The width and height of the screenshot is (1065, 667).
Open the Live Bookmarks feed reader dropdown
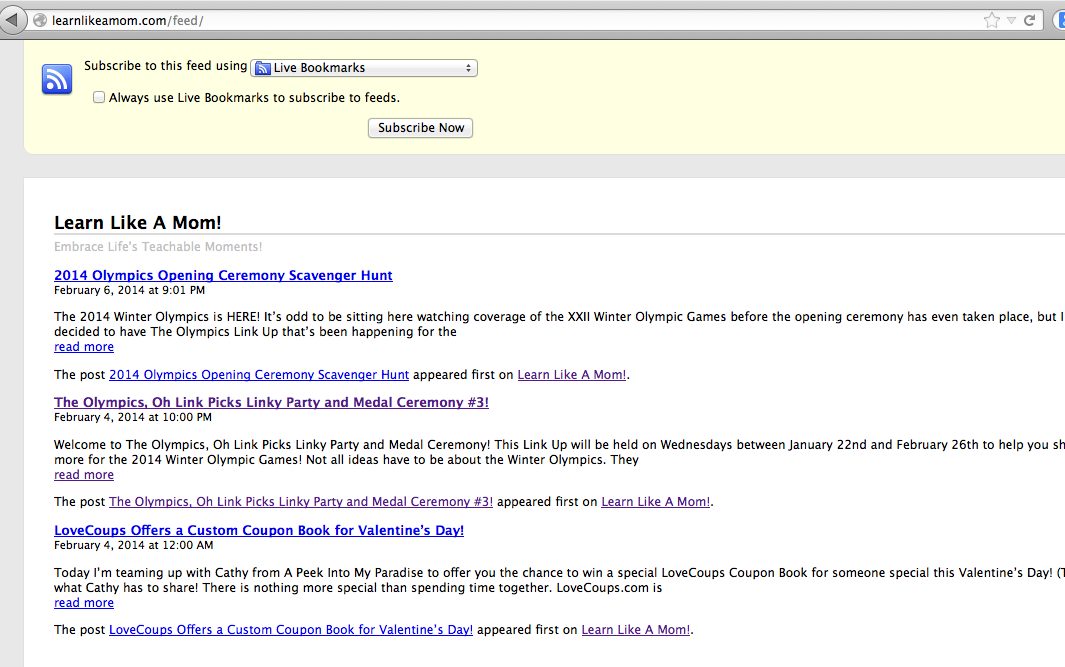point(364,68)
